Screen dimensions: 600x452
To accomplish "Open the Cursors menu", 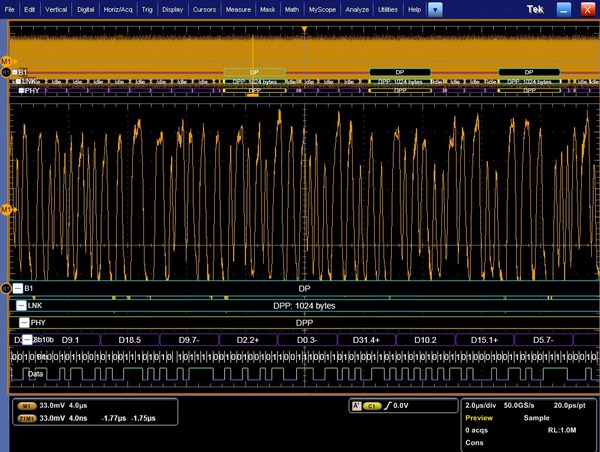I will click(x=204, y=10).
